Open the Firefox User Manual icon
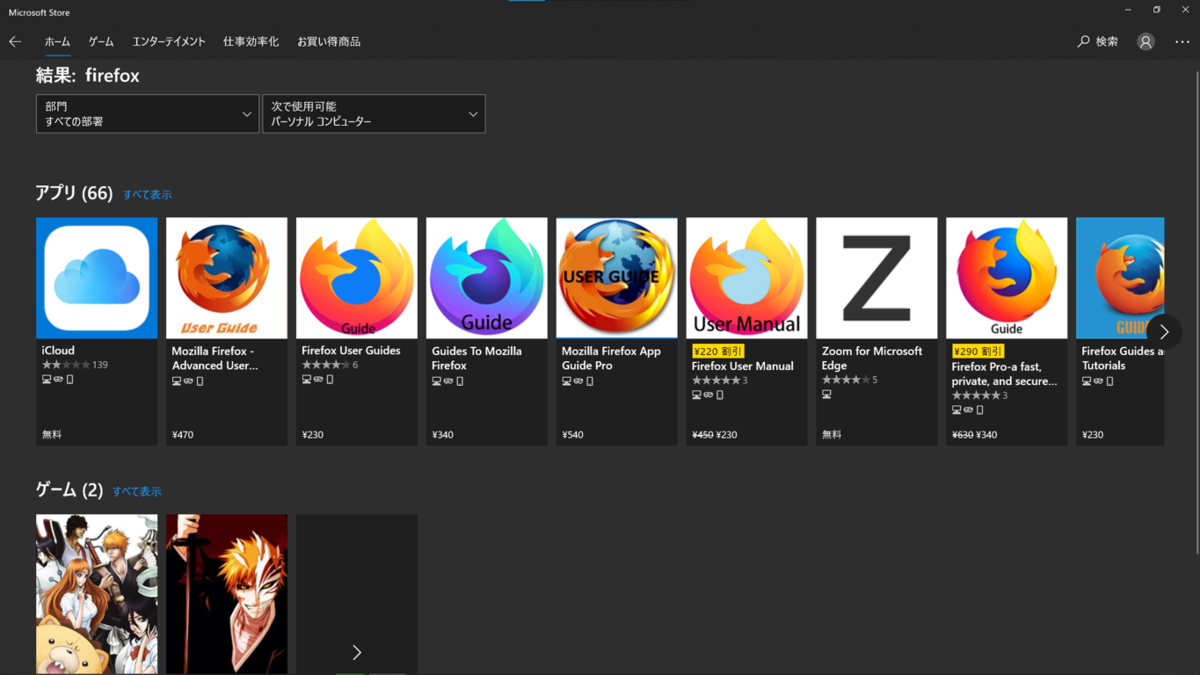 (746, 278)
